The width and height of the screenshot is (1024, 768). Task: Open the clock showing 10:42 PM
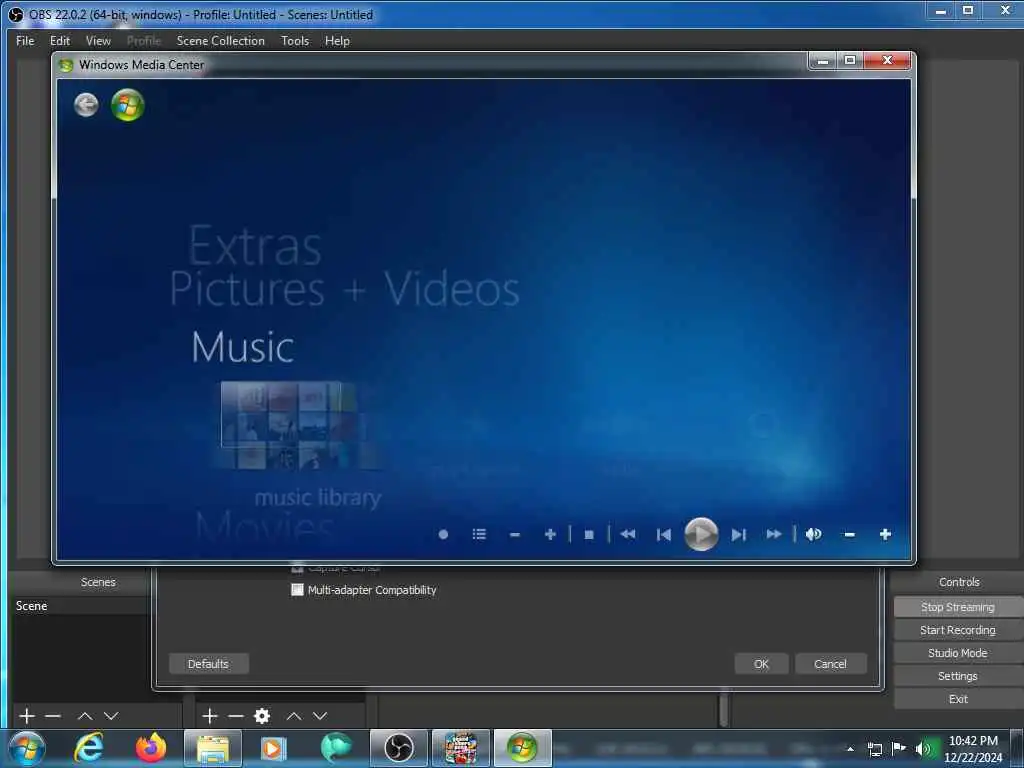(x=973, y=748)
